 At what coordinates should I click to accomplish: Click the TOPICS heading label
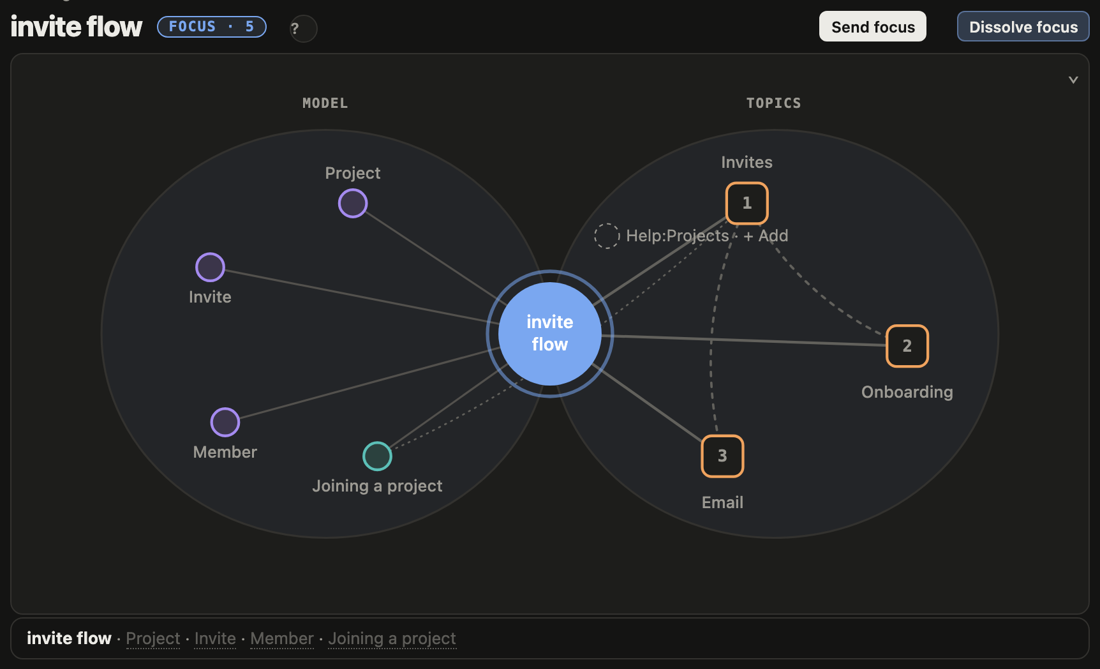[x=773, y=103]
